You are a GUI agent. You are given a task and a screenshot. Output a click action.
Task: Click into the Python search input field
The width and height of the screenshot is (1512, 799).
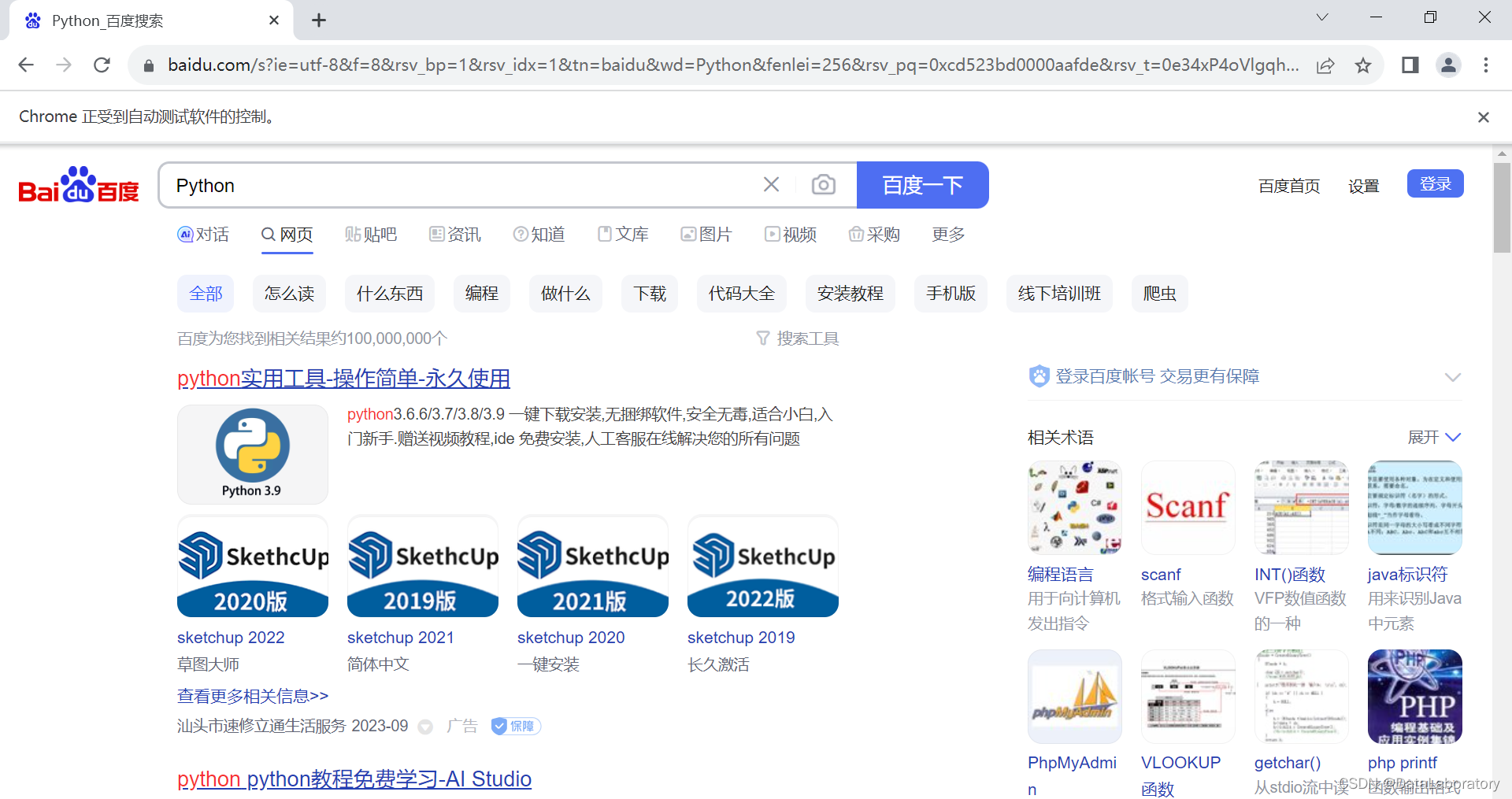tap(461, 185)
